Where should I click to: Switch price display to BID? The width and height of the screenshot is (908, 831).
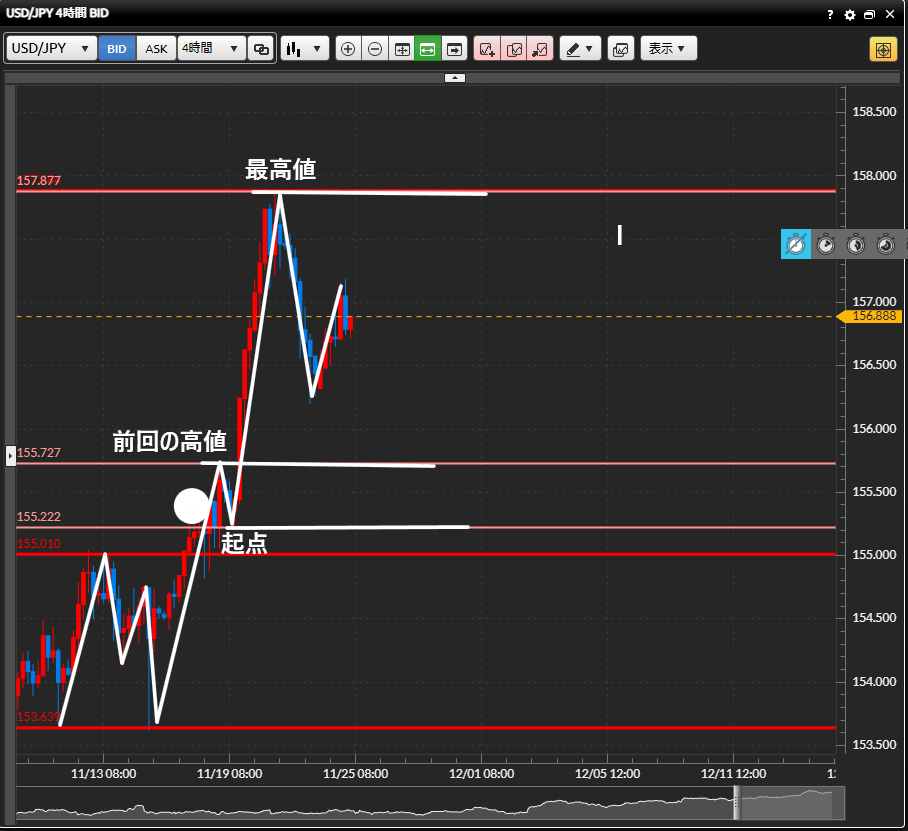(x=117, y=49)
